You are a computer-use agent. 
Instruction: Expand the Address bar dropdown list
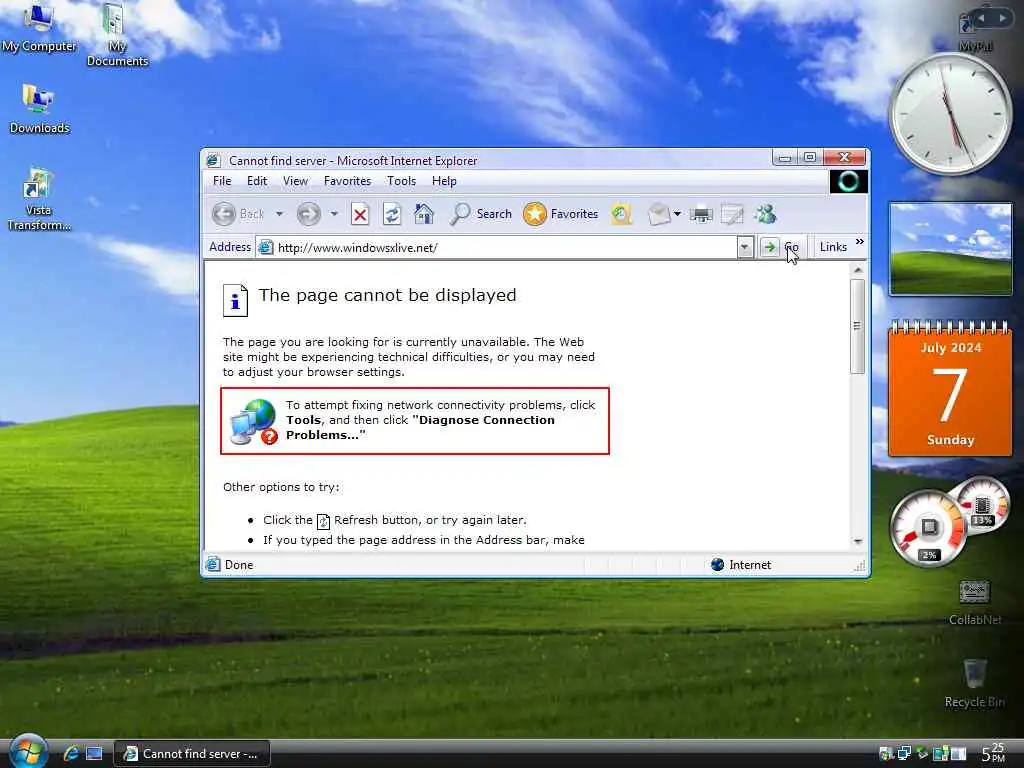coord(744,248)
